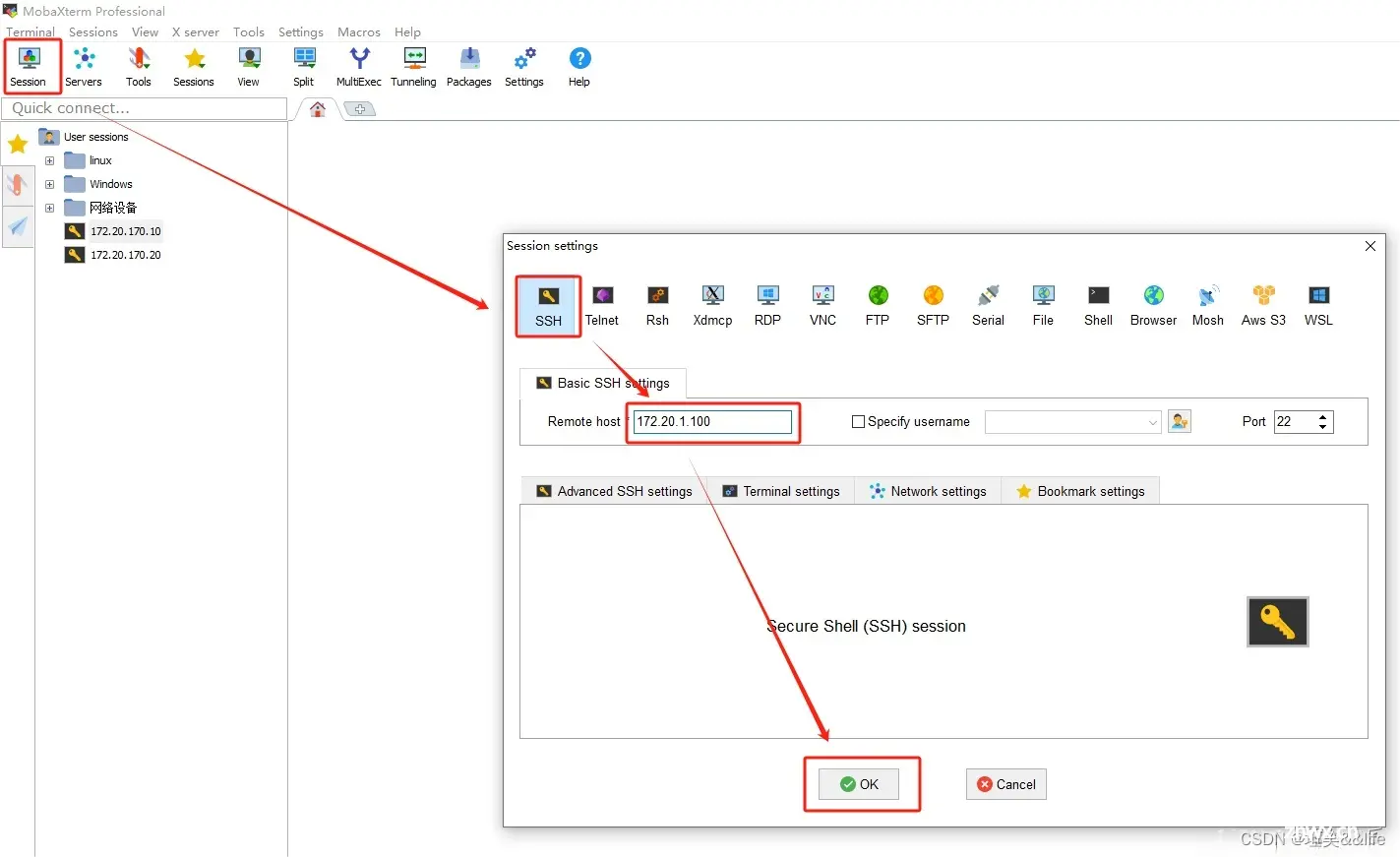
Task: Pick the VNC session type
Action: [822, 306]
